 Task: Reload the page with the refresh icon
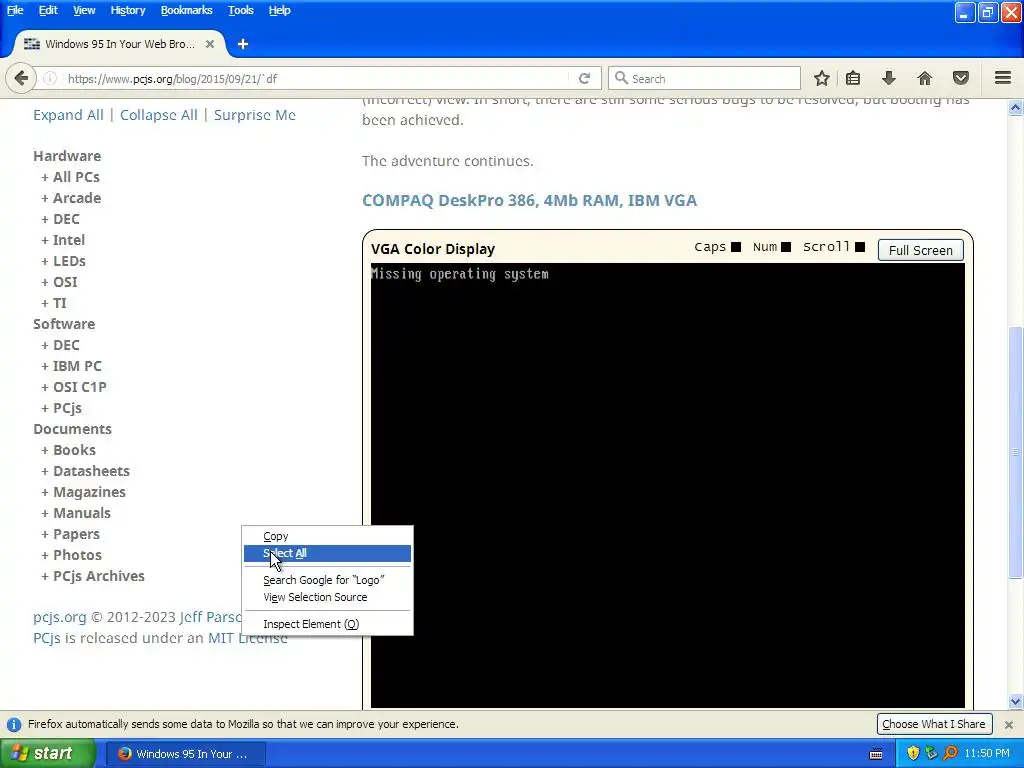(x=584, y=78)
